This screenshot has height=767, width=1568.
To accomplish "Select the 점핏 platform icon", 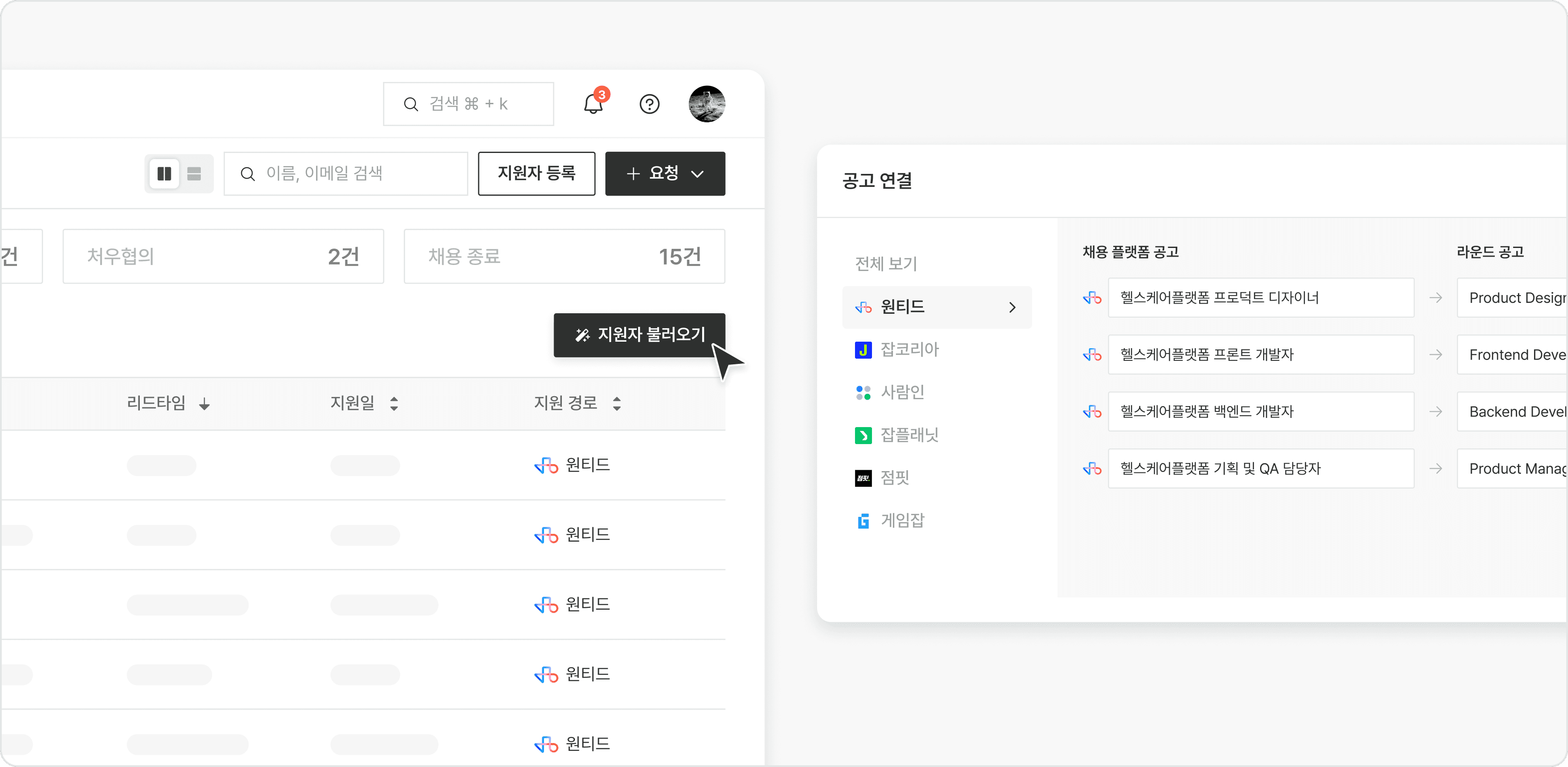I will 863,478.
